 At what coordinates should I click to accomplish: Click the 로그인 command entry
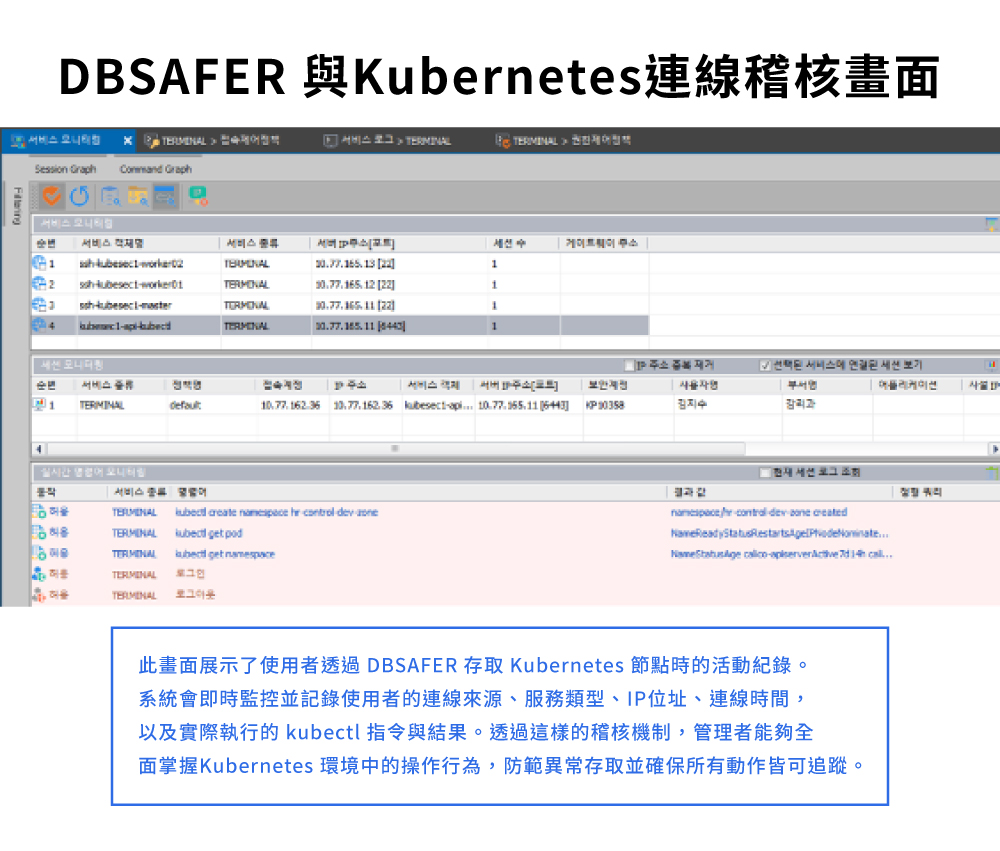pyautogui.click(x=190, y=574)
